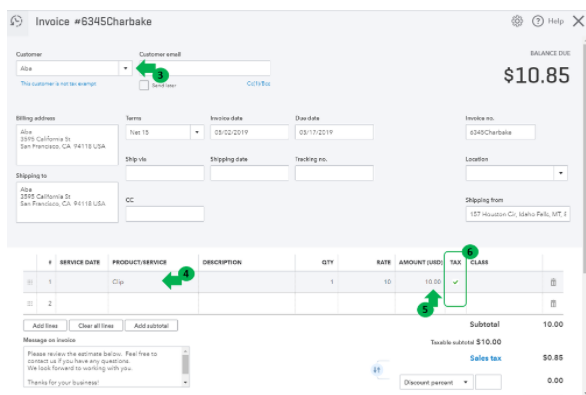The width and height of the screenshot is (586, 395).
Task: Open the Discount percent dropdown
Action: [x=436, y=382]
